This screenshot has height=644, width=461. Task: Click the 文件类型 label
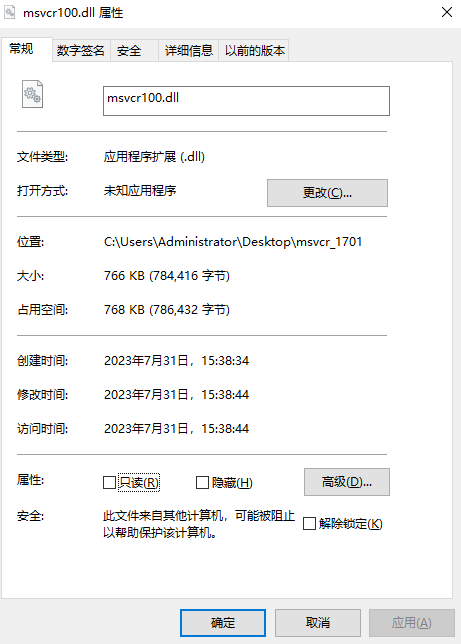[42, 156]
